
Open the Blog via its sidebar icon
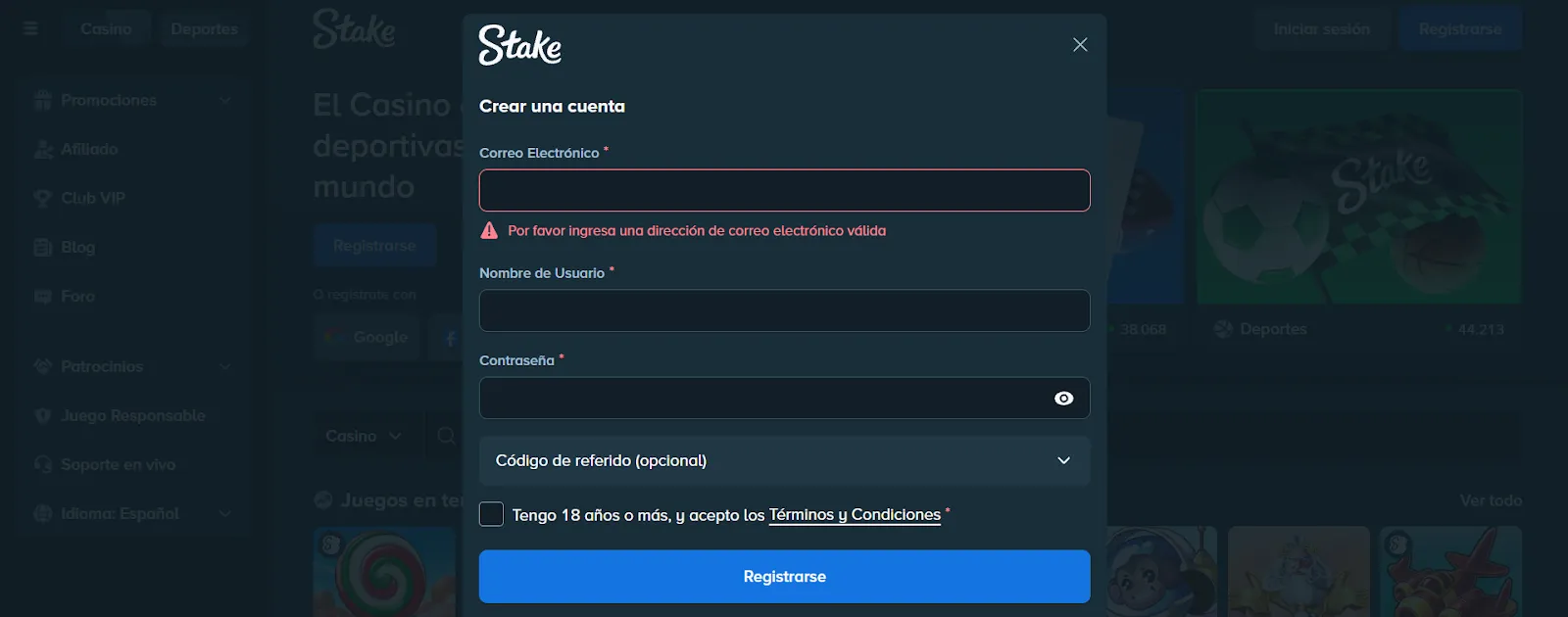click(x=41, y=247)
